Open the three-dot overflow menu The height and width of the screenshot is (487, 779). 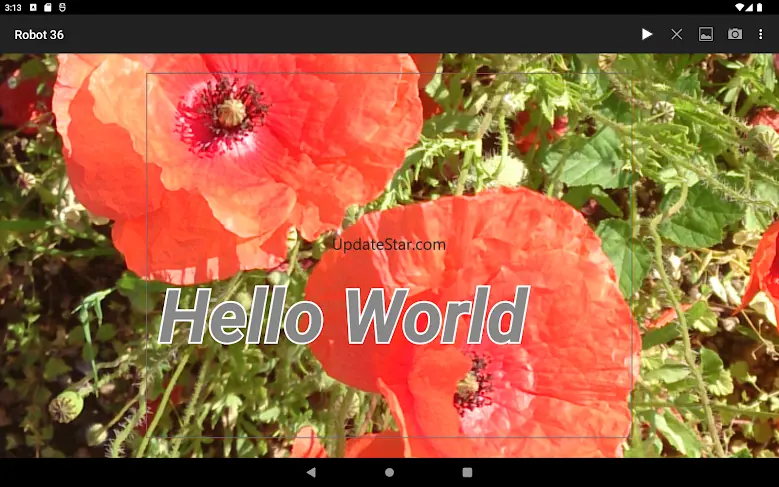(x=760, y=34)
